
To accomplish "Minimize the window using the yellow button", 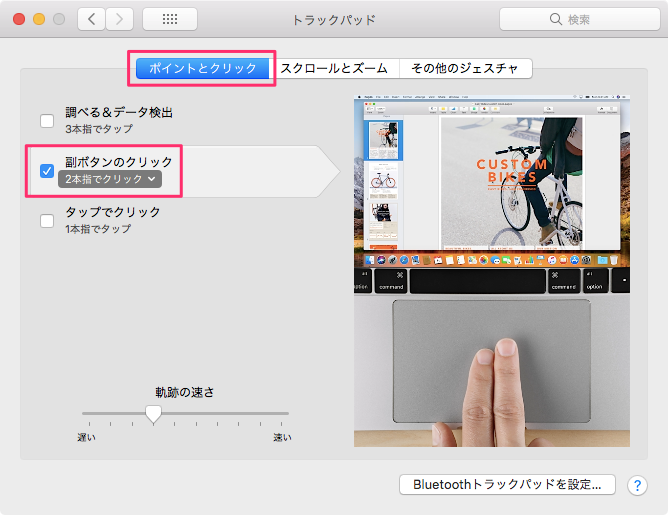I will tap(40, 19).
